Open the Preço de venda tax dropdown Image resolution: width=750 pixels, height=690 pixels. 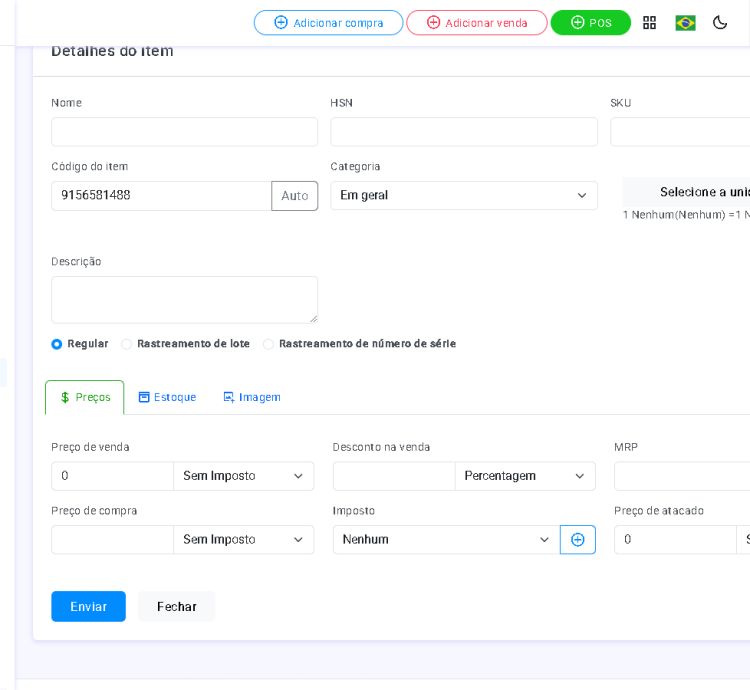click(243, 476)
